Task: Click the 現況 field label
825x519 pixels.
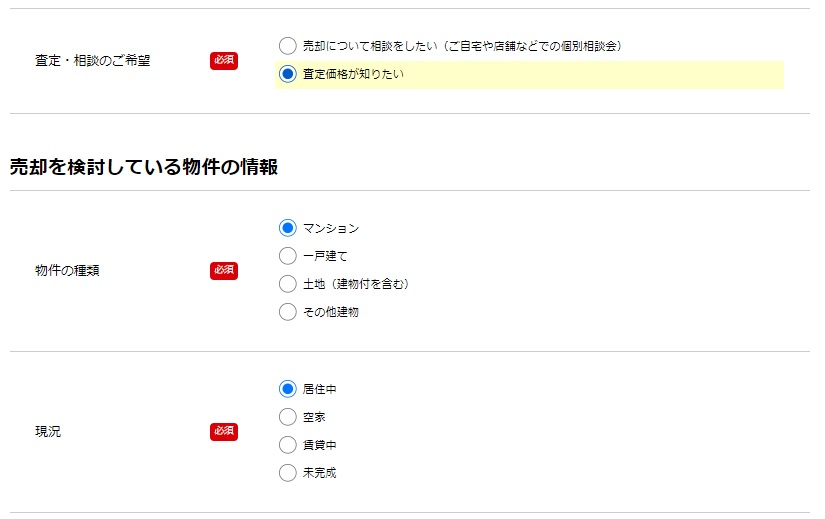Action: [x=48, y=432]
